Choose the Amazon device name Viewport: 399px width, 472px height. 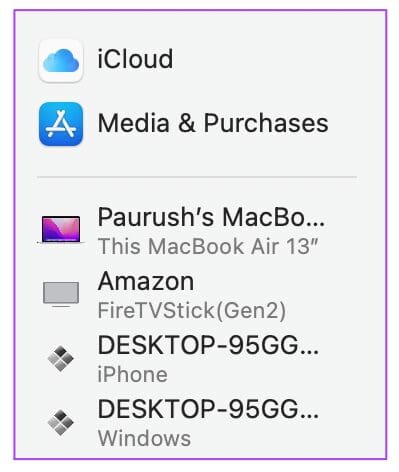146,282
